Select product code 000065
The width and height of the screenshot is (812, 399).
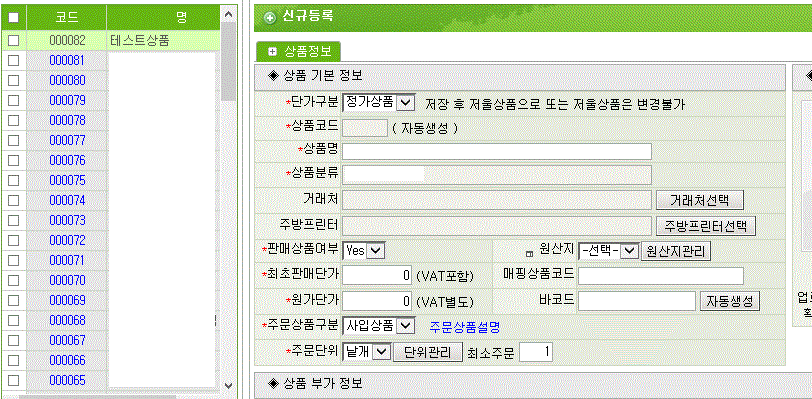[67, 380]
